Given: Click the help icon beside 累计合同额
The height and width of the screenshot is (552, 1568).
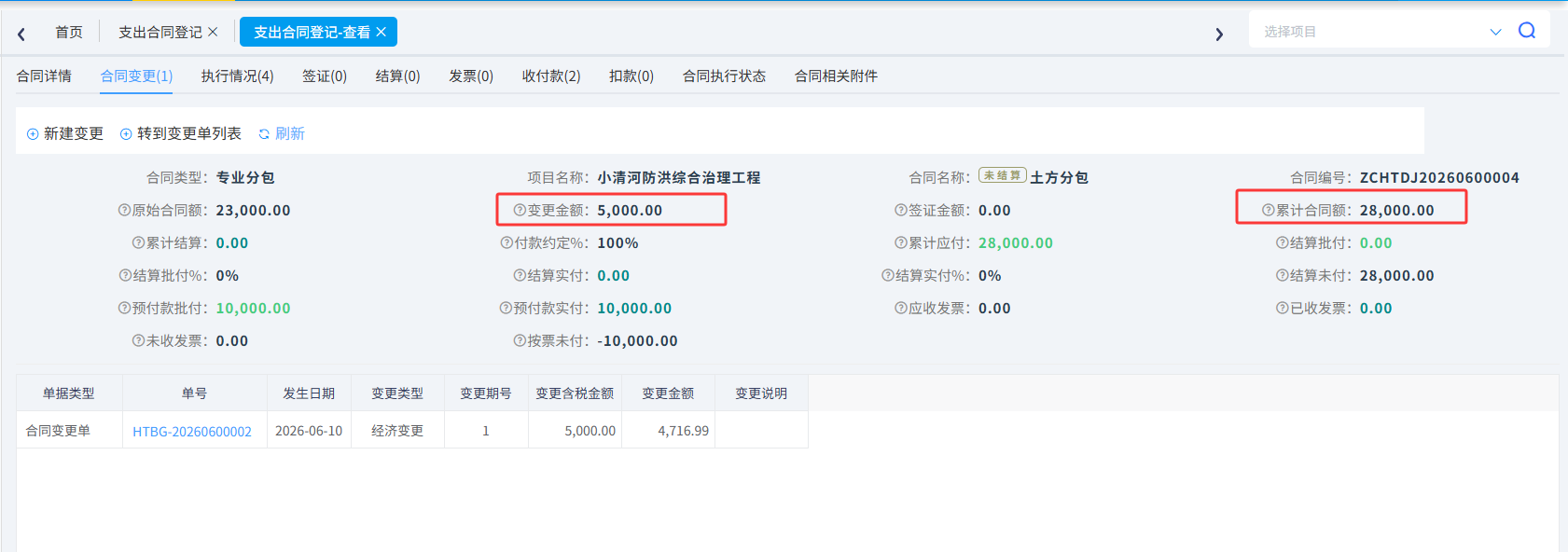Looking at the screenshot, I should point(1269,210).
